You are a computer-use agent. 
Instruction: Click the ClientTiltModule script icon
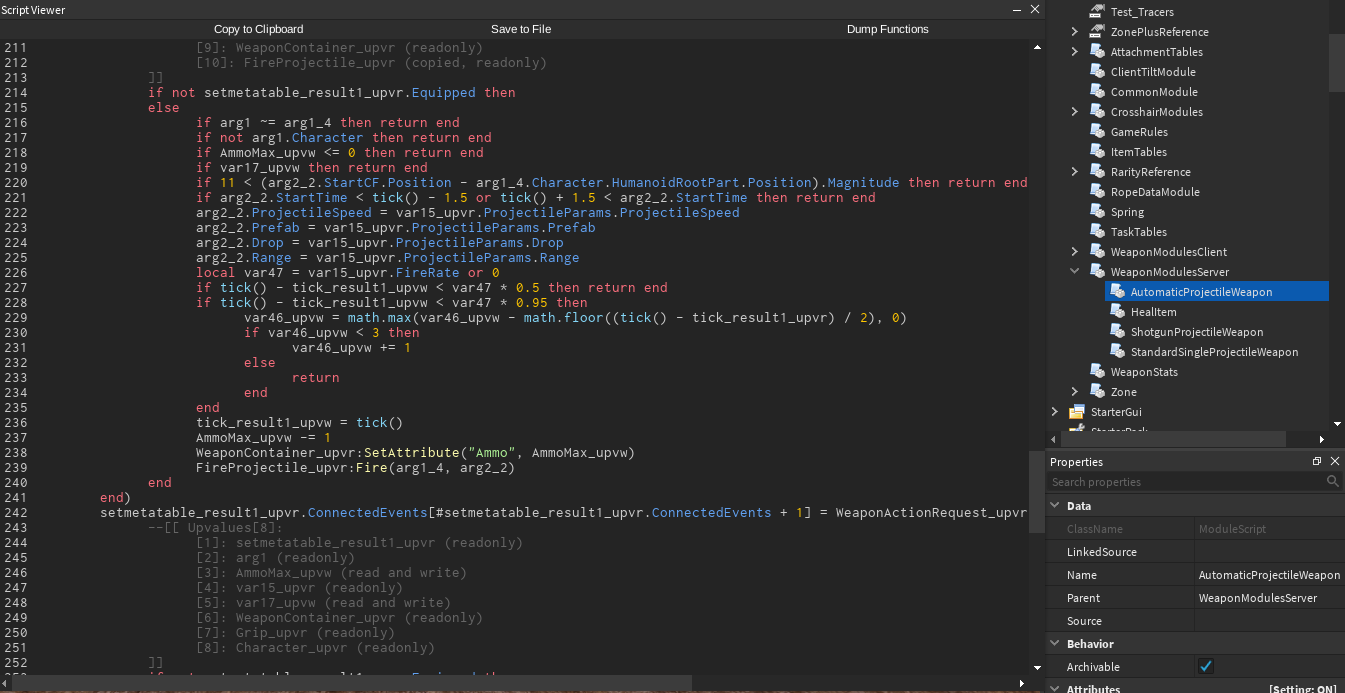pos(1096,72)
